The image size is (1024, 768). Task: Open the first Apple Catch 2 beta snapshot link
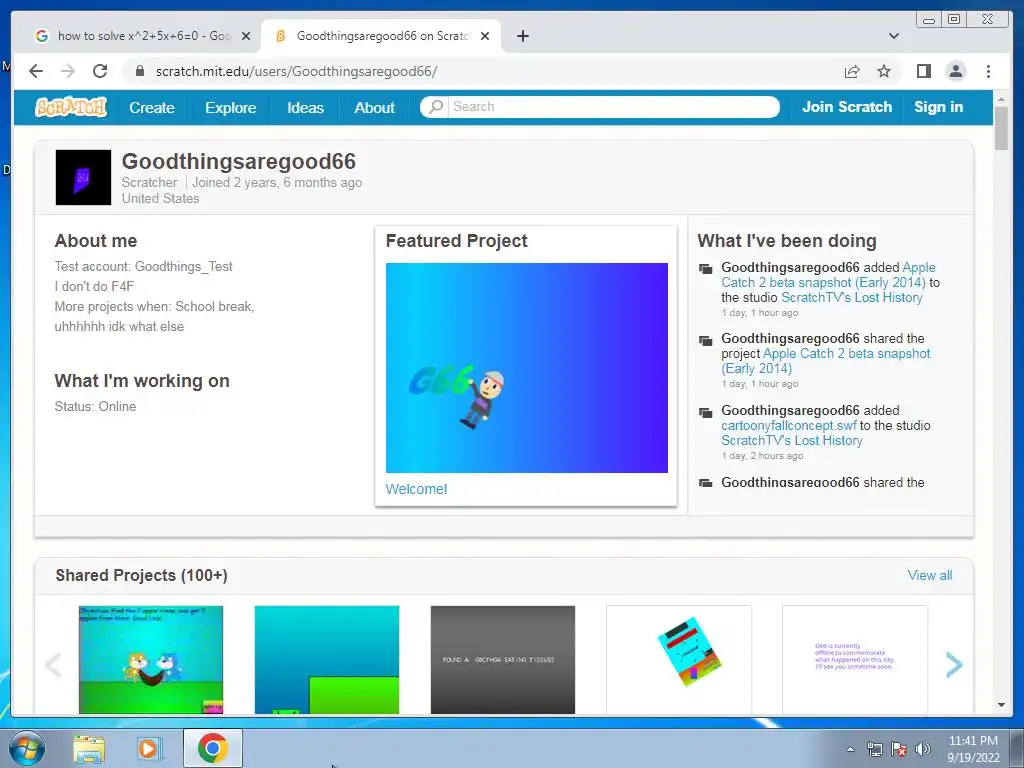tap(828, 275)
